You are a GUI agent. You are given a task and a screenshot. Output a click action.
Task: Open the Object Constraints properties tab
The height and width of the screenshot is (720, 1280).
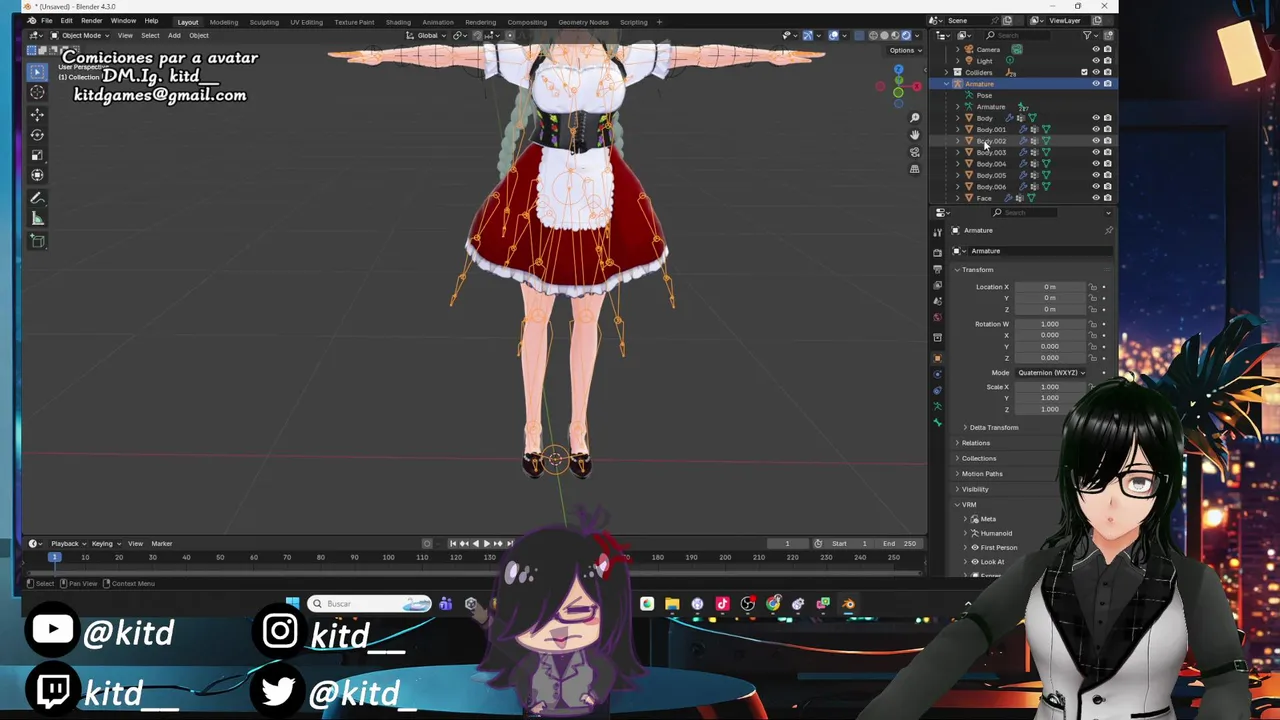937,390
